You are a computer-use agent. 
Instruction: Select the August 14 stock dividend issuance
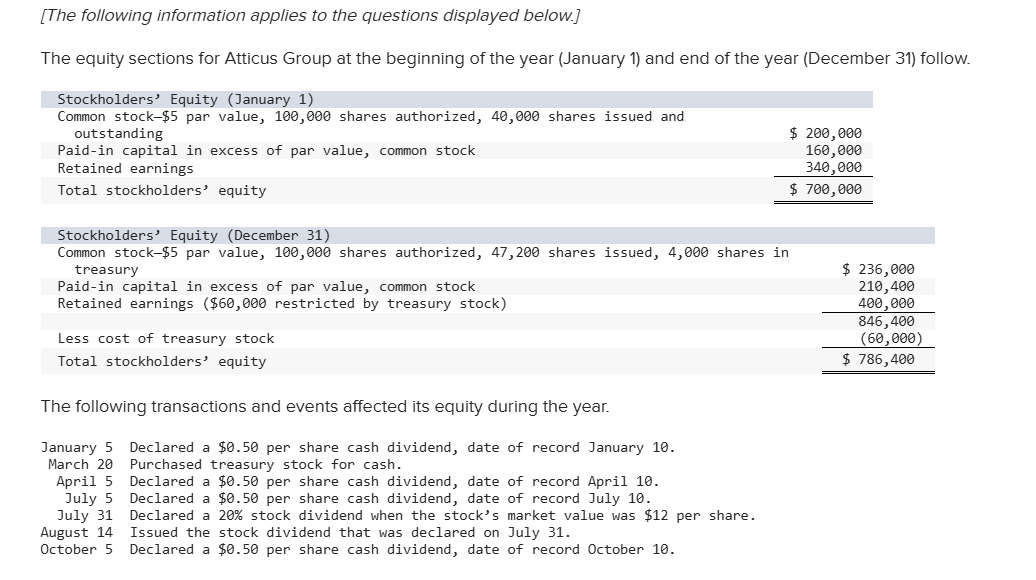pyautogui.click(x=305, y=532)
